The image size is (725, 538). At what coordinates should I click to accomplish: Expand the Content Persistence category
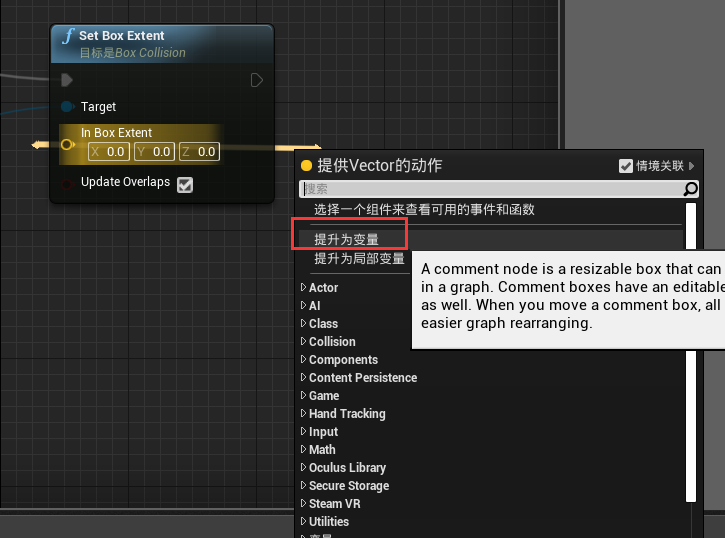303,378
